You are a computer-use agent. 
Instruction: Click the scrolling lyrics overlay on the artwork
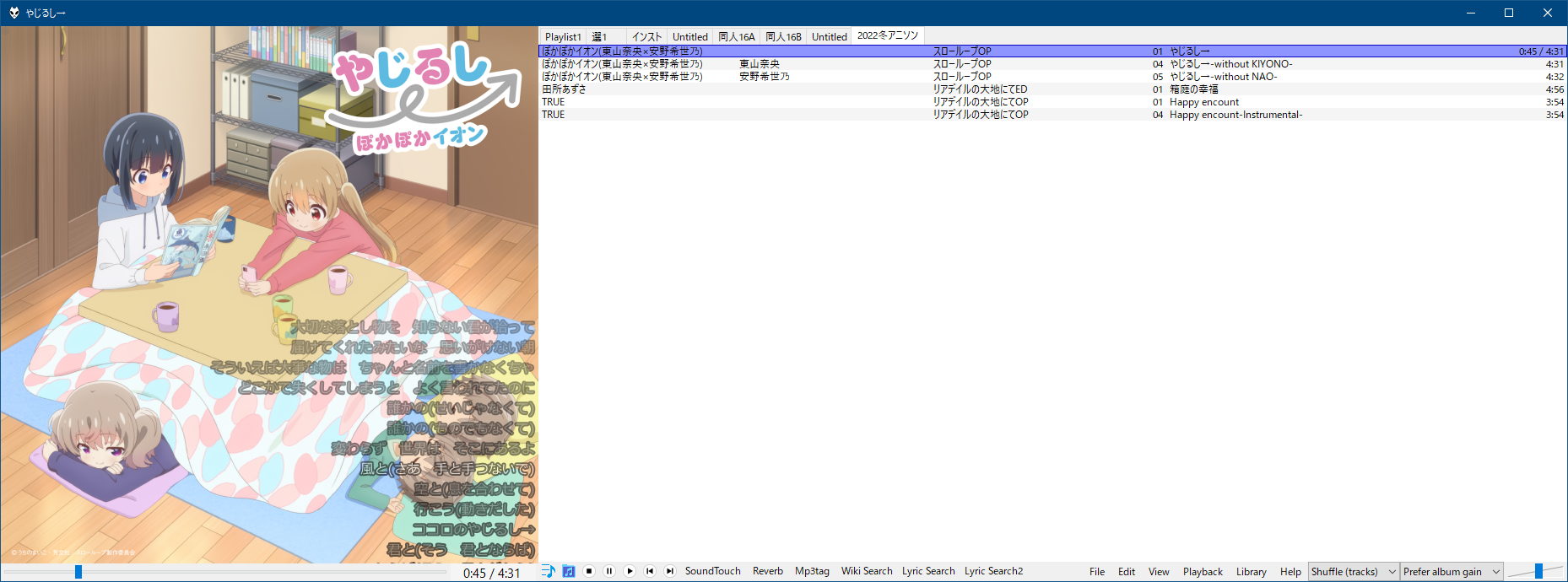(x=373, y=439)
